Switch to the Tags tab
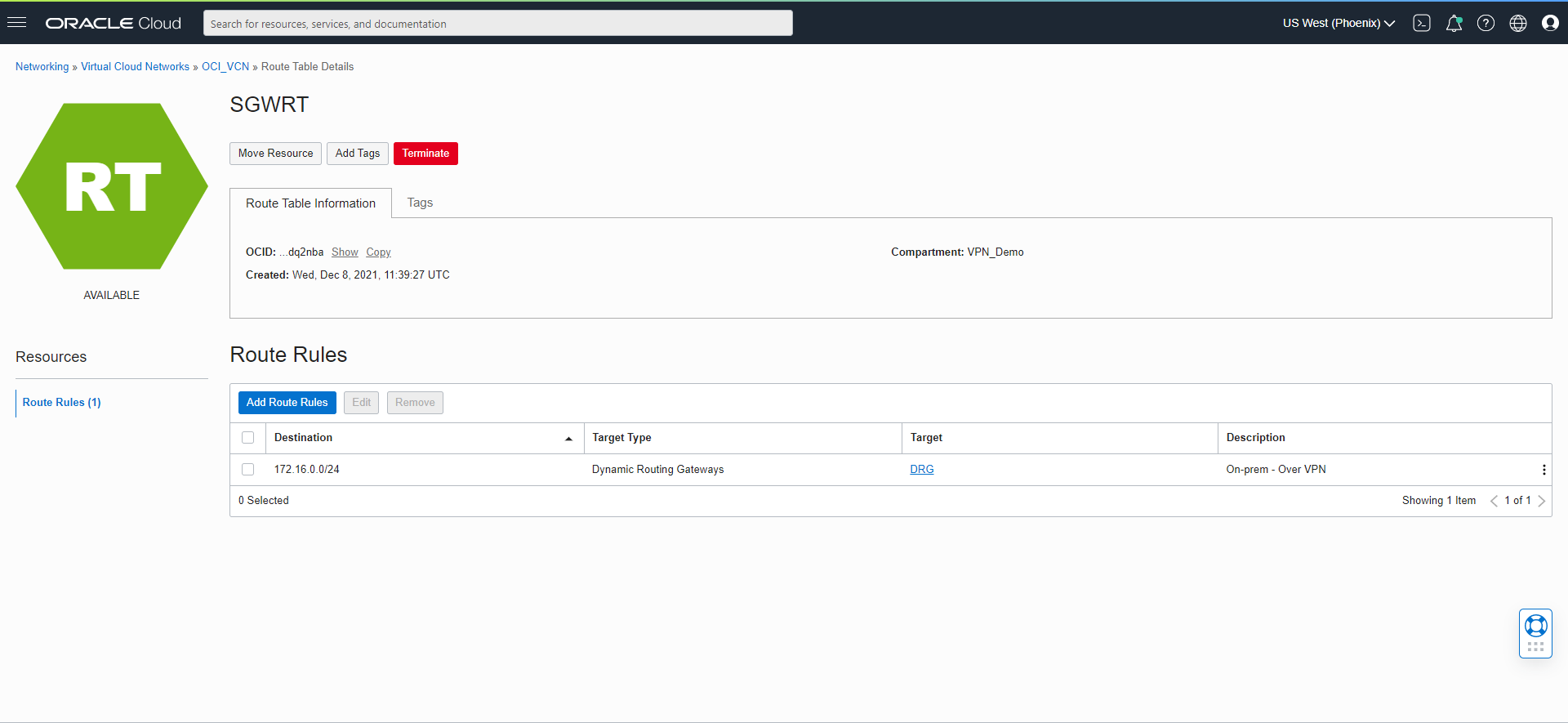This screenshot has height=723, width=1568. (x=420, y=203)
